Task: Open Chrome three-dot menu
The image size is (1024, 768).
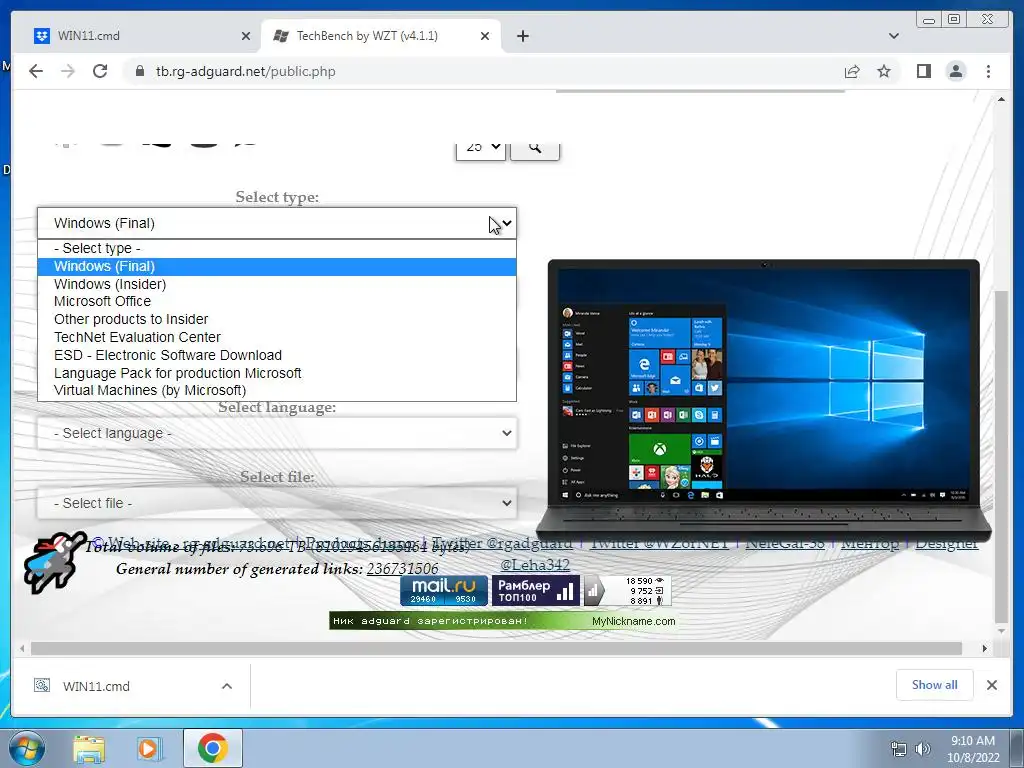Action: 988,71
